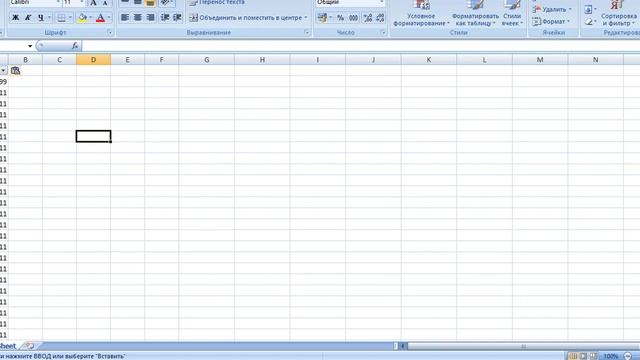Click insert function fx icon

(x=75, y=46)
